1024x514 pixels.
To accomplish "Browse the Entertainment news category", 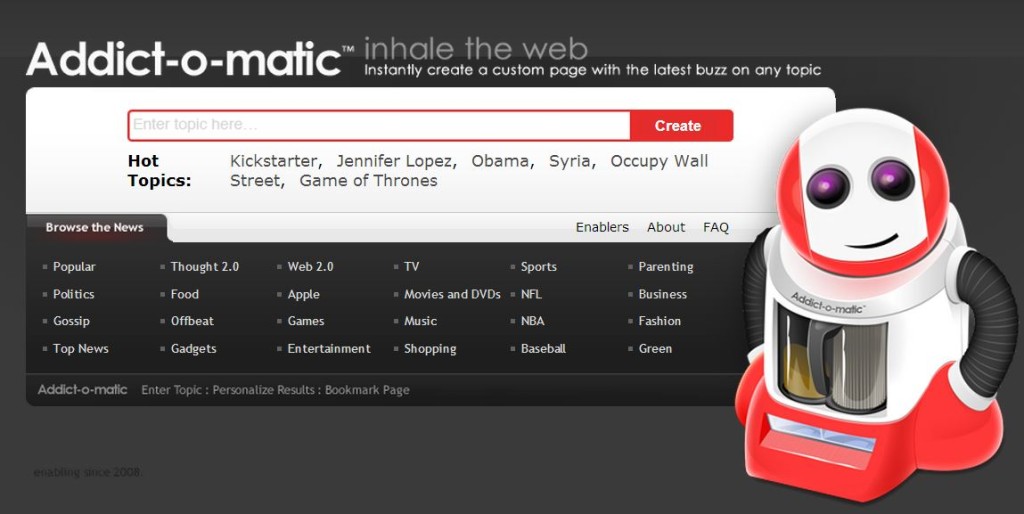I will click(x=329, y=349).
